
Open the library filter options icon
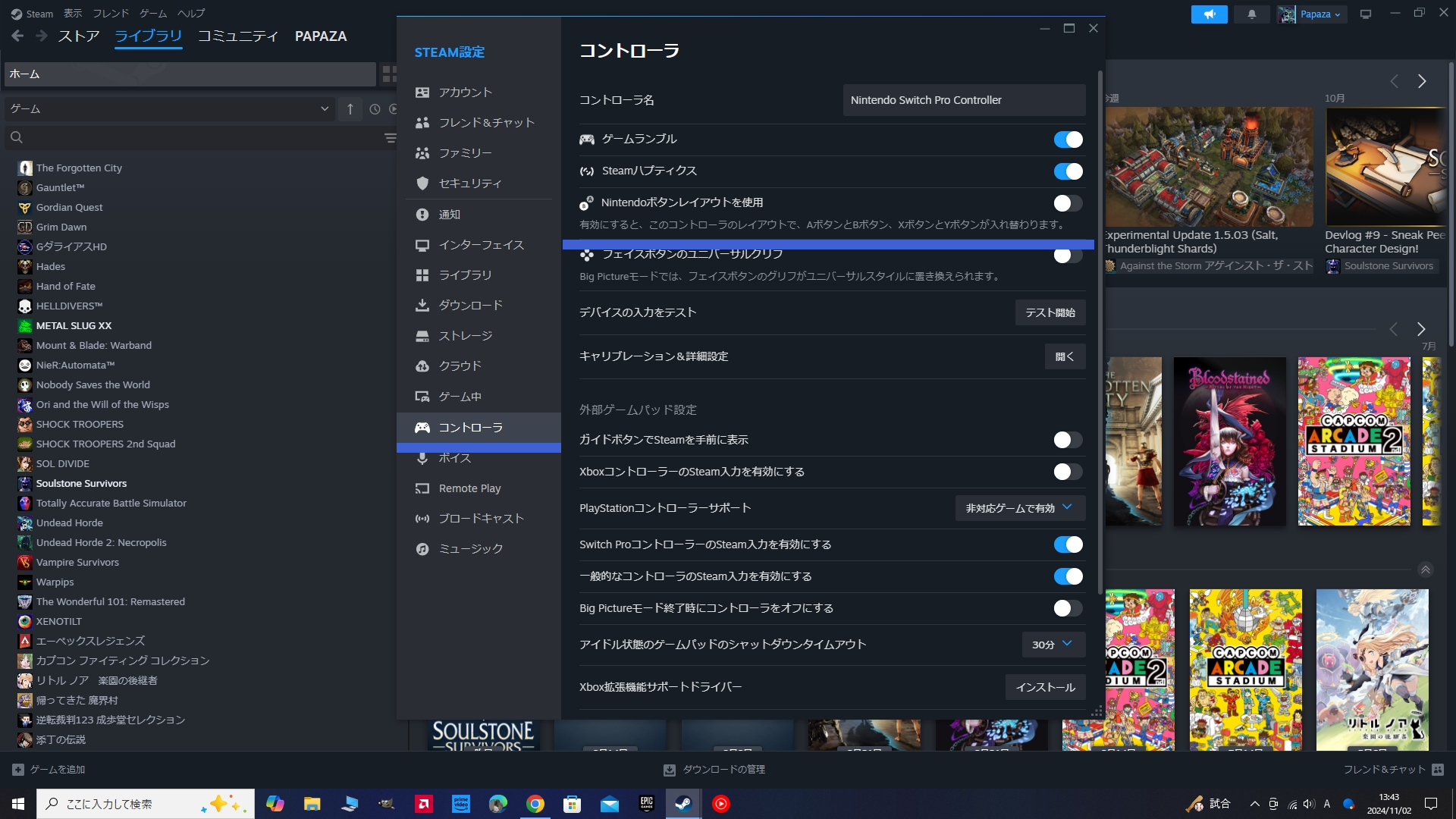click(x=390, y=138)
